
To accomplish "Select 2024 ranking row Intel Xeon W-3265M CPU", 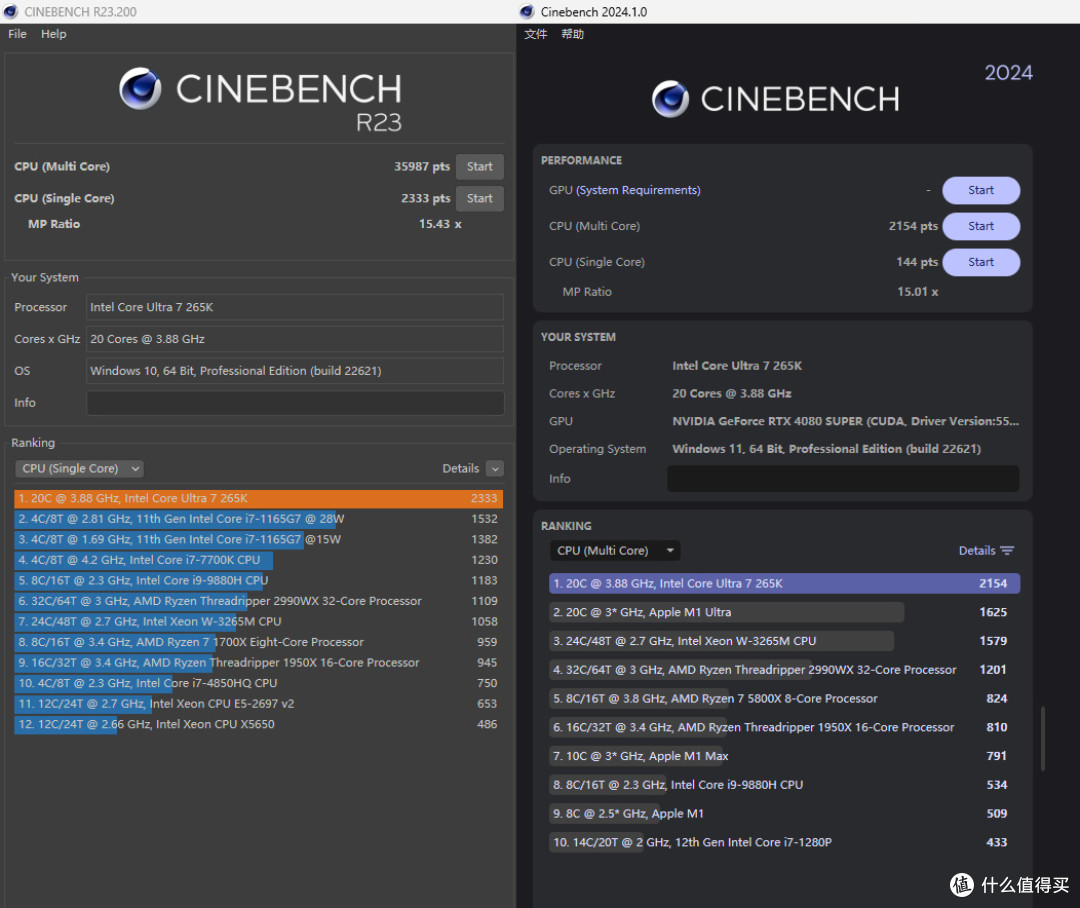I will (785, 641).
